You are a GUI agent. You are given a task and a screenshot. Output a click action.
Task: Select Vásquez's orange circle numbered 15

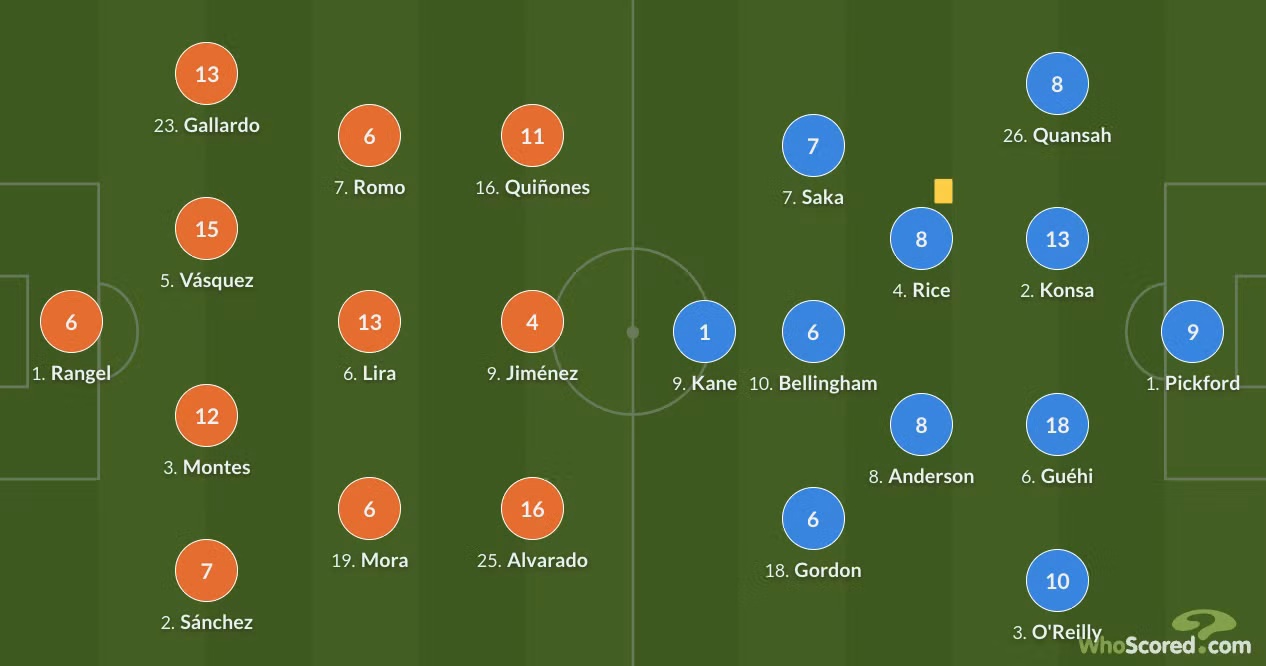point(207,229)
